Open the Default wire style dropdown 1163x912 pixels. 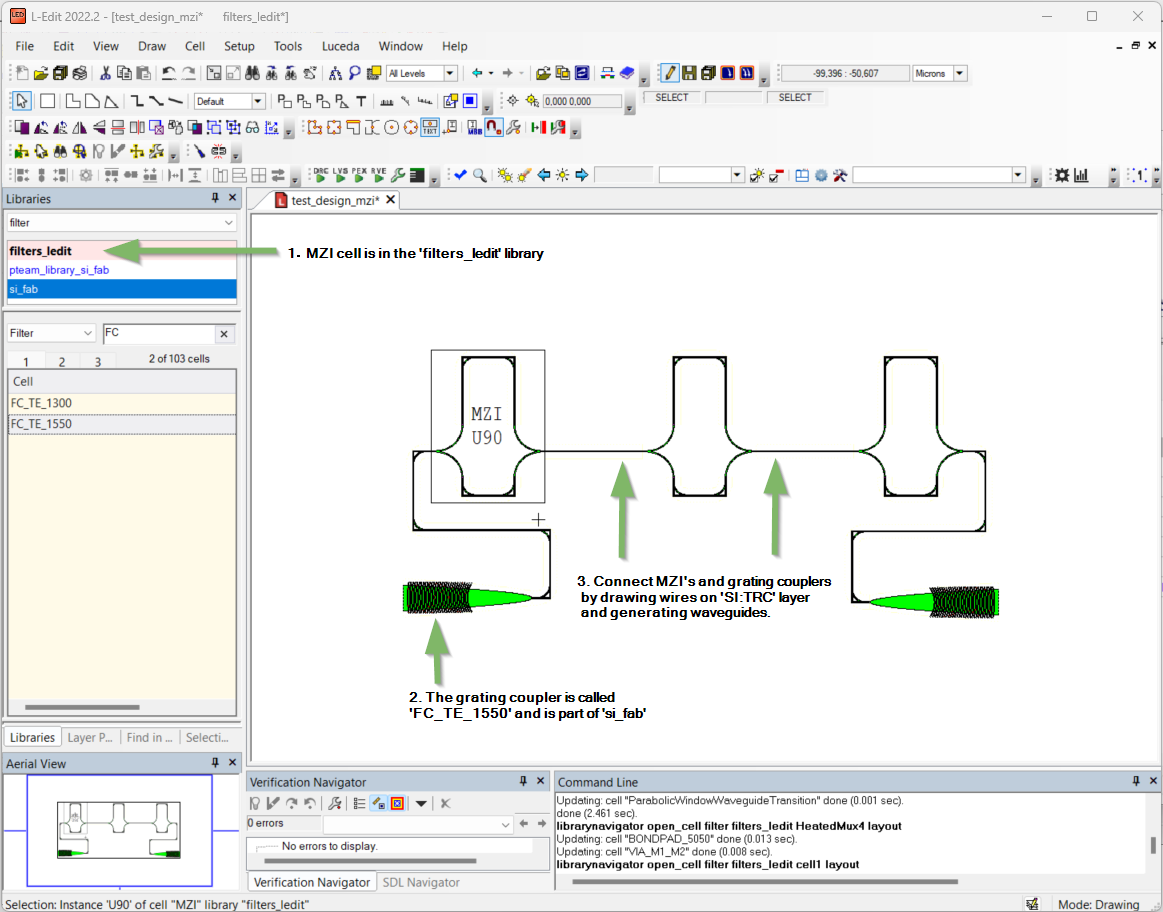[257, 101]
